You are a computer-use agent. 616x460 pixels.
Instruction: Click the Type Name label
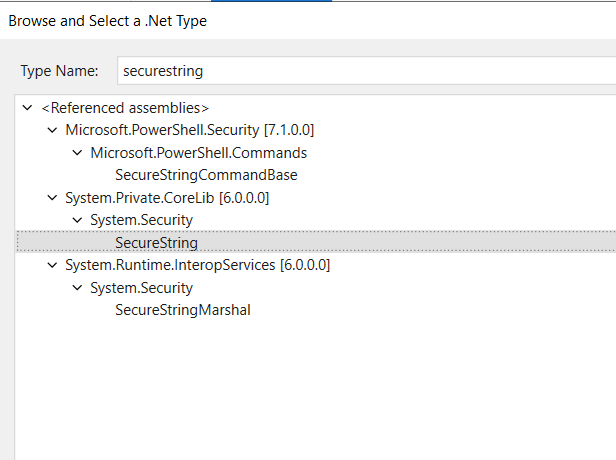tap(59, 71)
